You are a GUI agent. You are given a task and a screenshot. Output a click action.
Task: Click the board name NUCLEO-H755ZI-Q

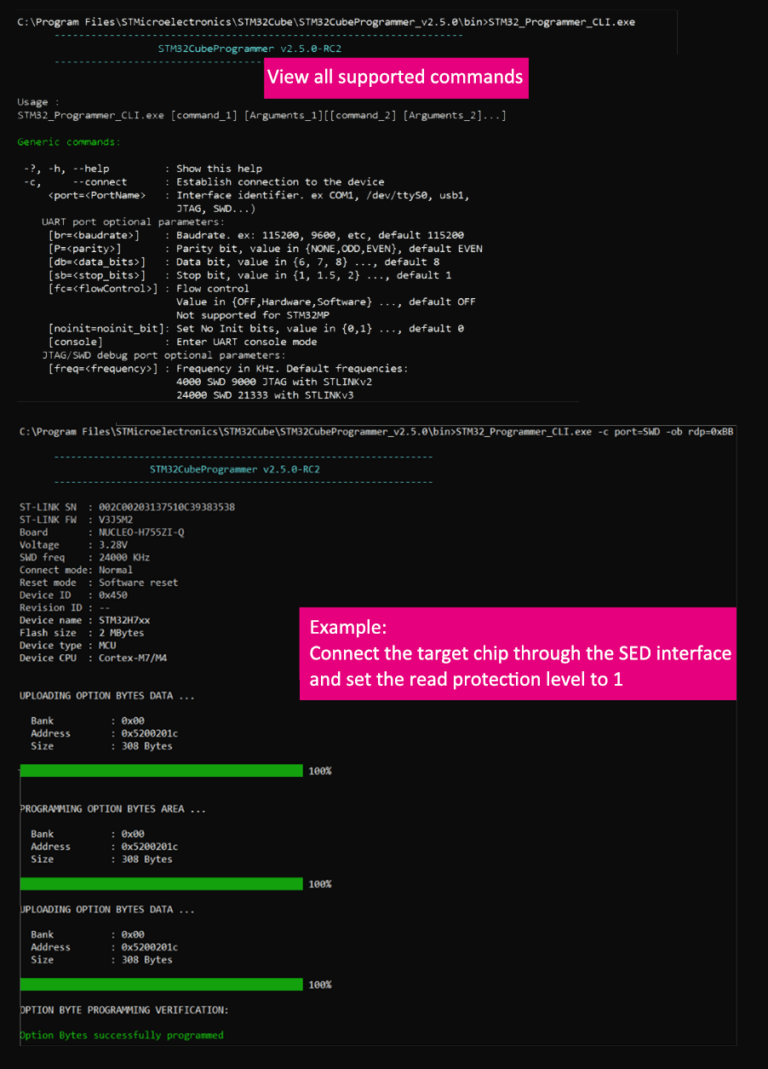[x=146, y=532]
